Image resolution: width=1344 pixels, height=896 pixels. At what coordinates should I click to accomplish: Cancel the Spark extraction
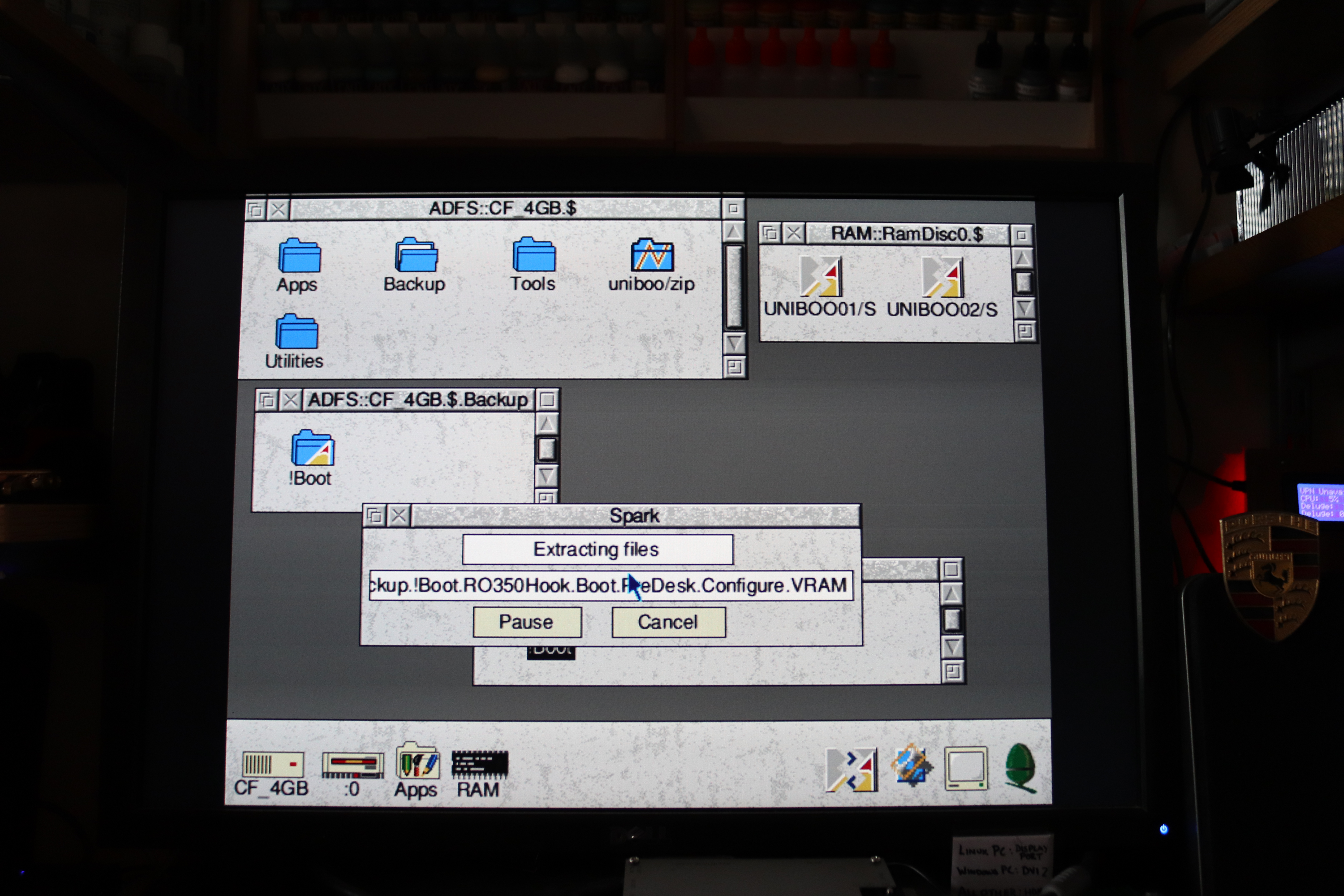[x=669, y=622]
